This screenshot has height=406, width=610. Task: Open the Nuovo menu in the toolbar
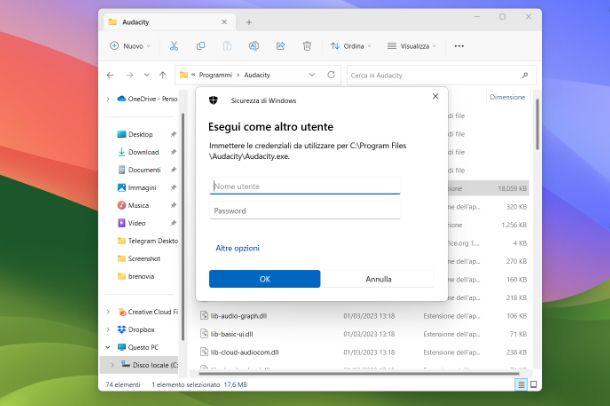[130, 46]
